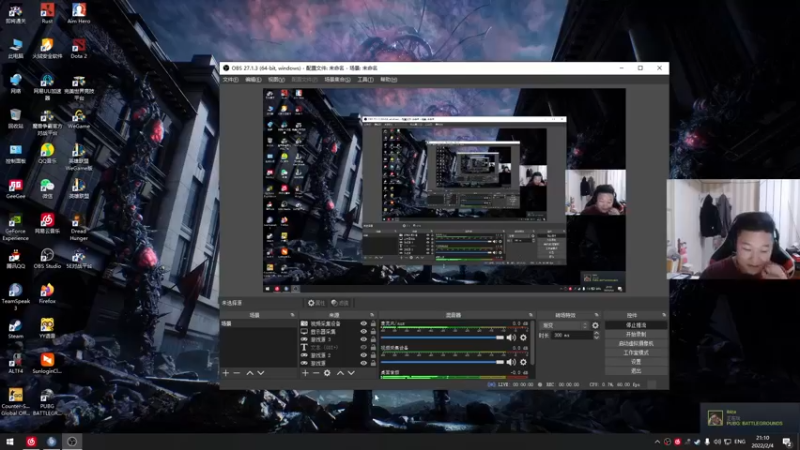Open the 视图(V) menu in OBS
This screenshot has height=450, width=800.
276,80
